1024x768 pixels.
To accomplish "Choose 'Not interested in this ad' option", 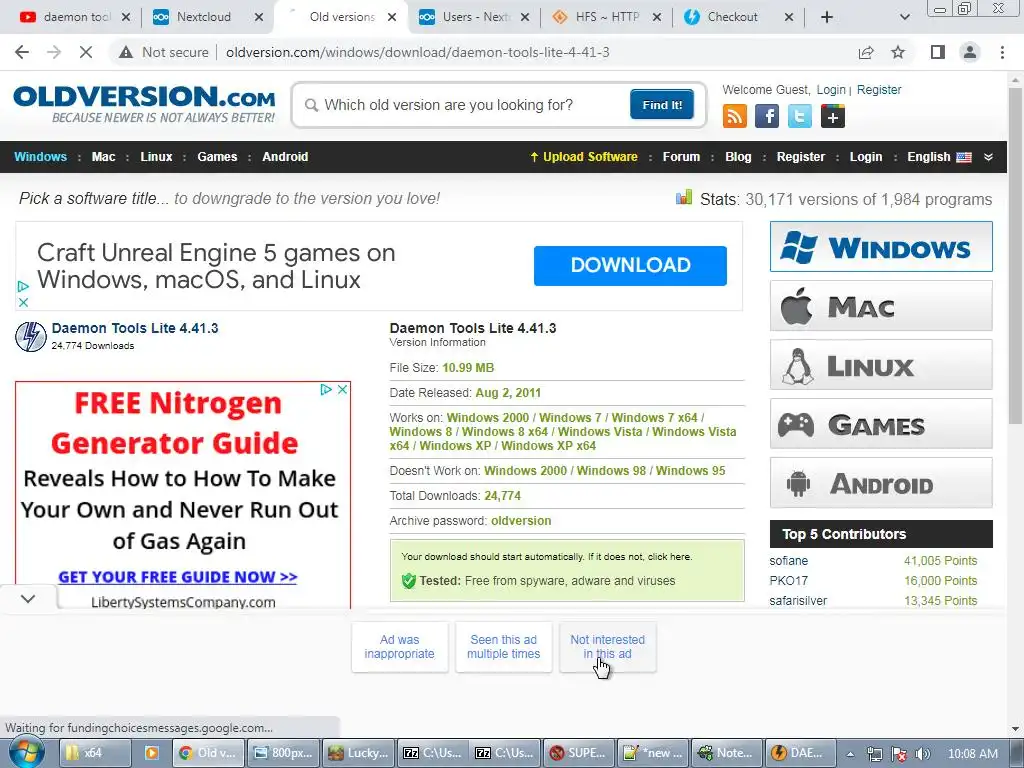I will point(607,647).
